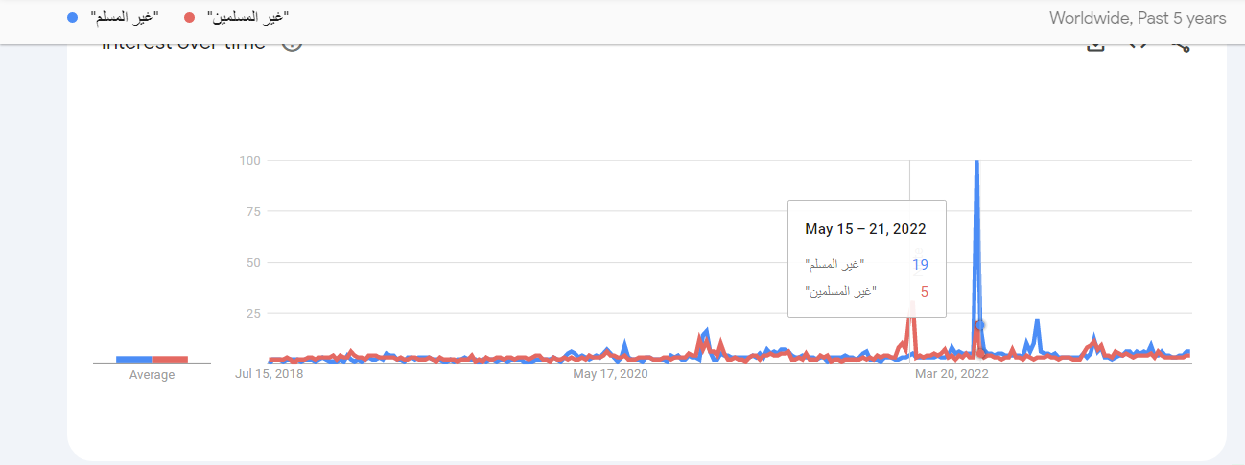
Task: Click the red Average bar
Action: 170,359
